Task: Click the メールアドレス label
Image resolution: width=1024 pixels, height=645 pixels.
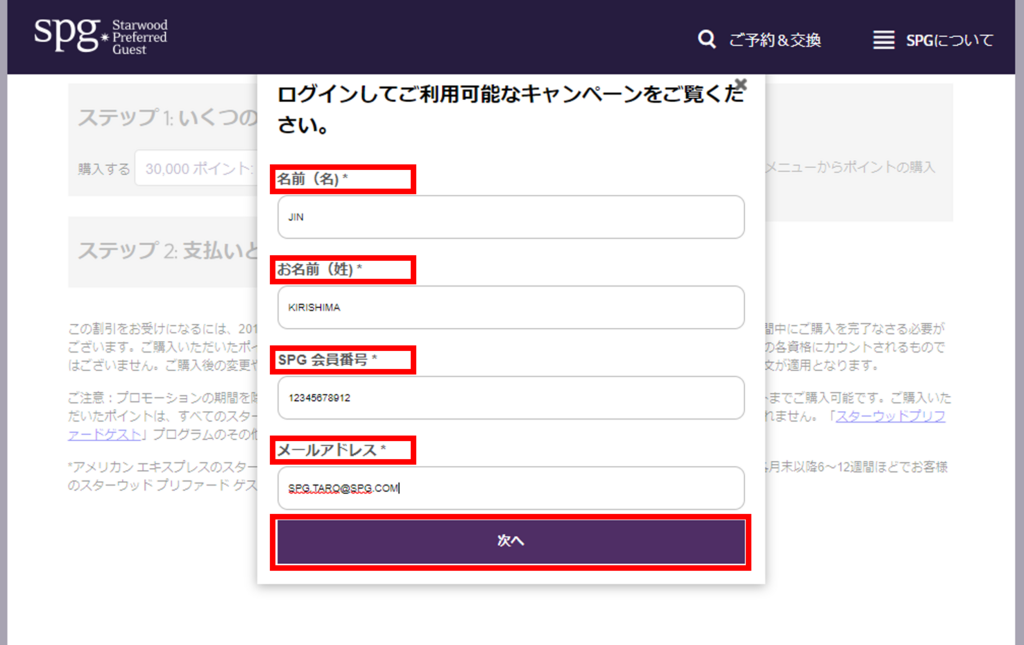Action: pyautogui.click(x=331, y=450)
